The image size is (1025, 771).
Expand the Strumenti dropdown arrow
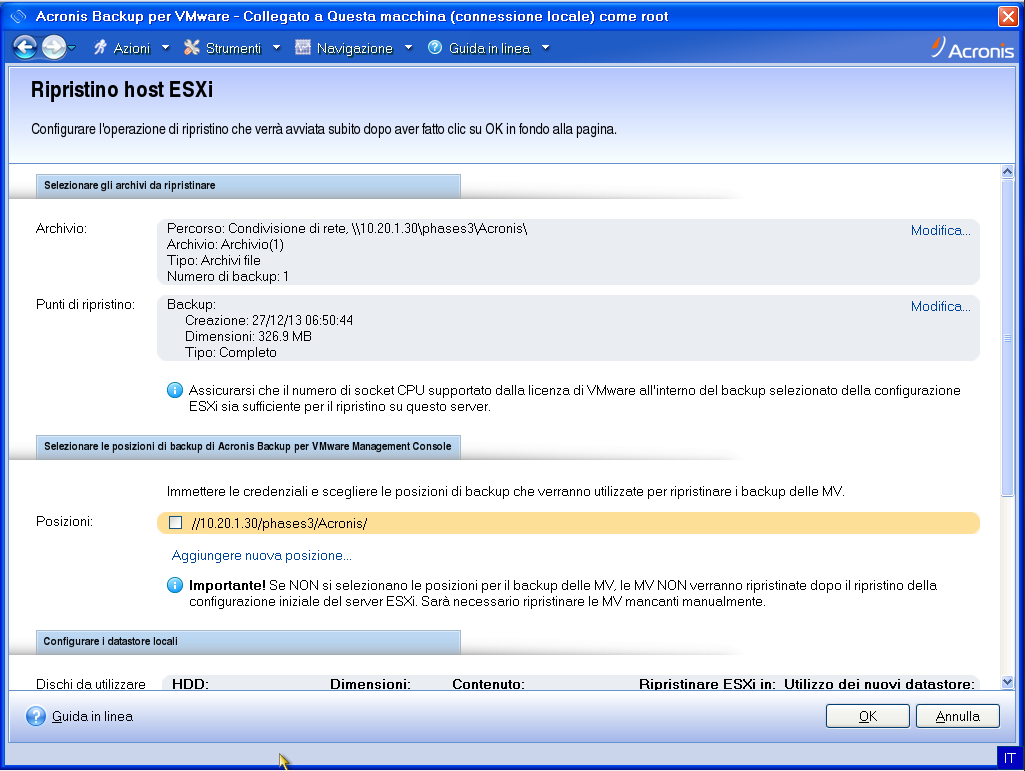point(277,48)
